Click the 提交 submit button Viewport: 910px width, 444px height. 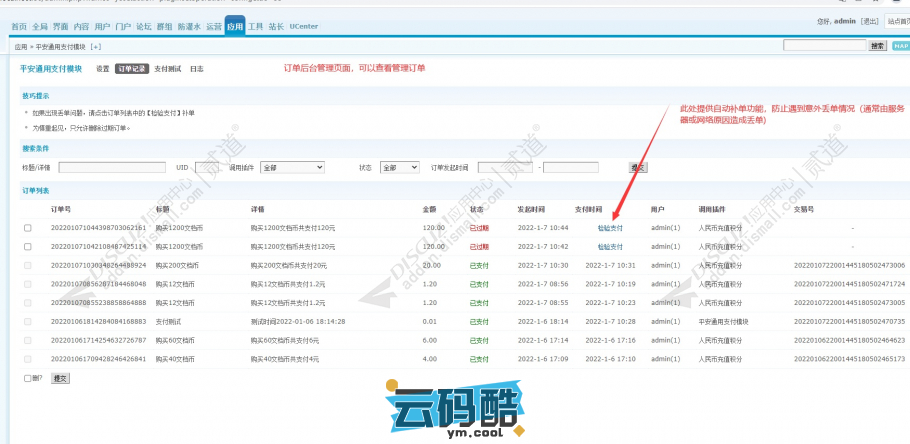(60, 379)
